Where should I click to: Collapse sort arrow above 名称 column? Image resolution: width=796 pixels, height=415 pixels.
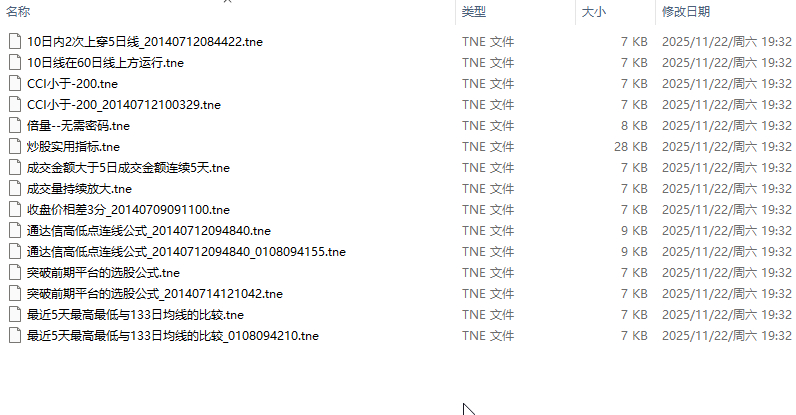click(x=227, y=2)
